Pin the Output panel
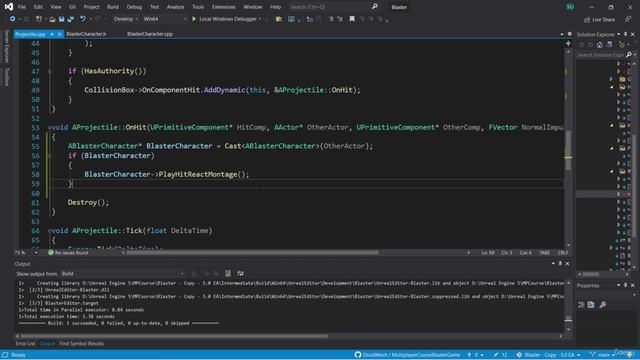Viewport: 640px width, 360px height. tap(560, 264)
